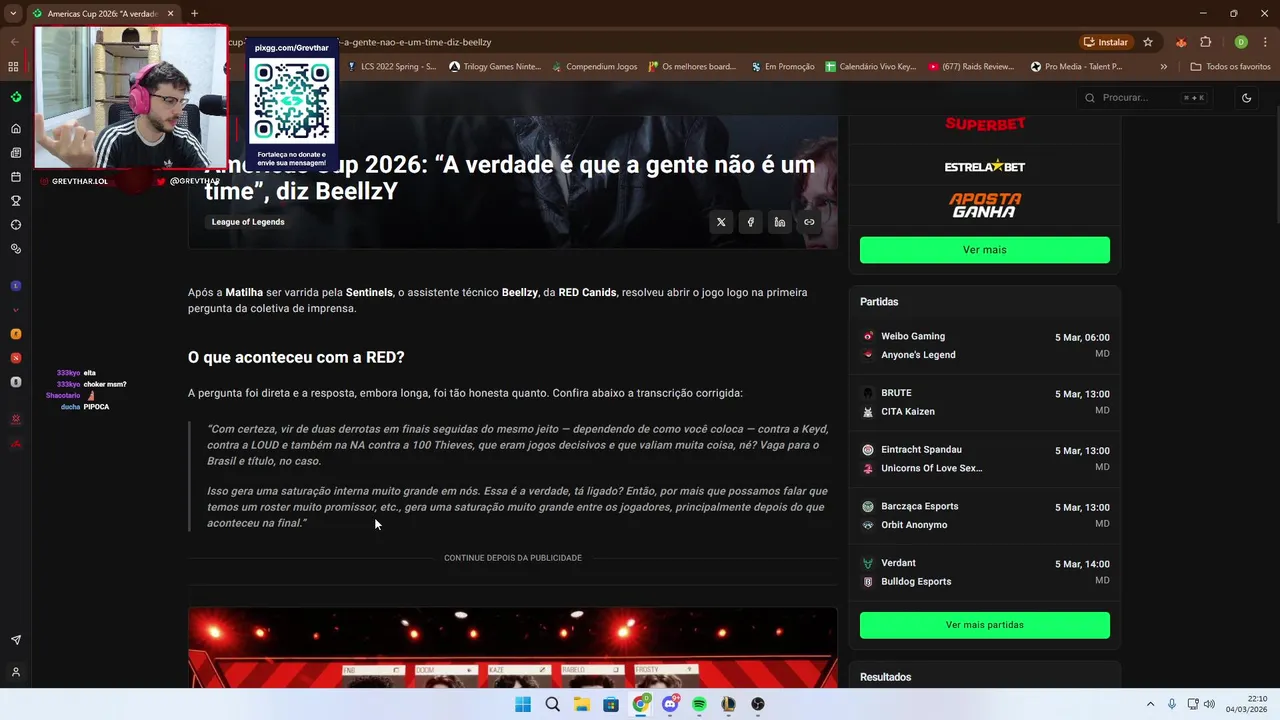
Task: Open the Chrome three-dot menu
Action: click(x=1265, y=42)
